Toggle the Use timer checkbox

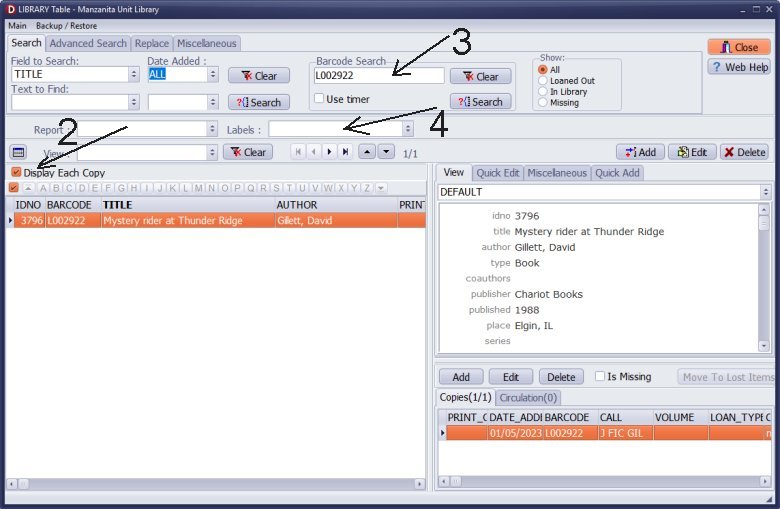319,99
